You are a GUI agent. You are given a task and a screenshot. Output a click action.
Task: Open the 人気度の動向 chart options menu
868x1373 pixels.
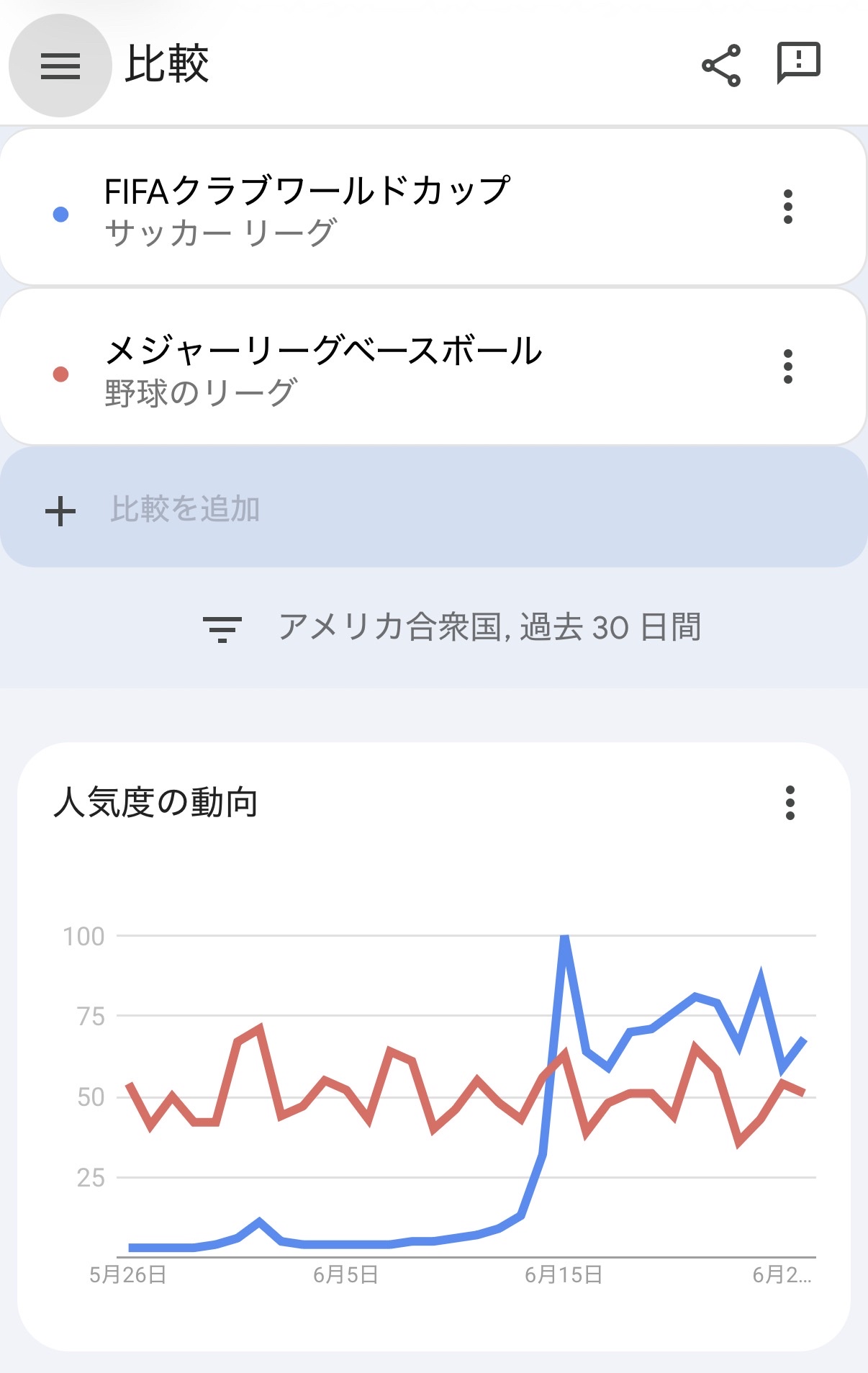pos(790,803)
